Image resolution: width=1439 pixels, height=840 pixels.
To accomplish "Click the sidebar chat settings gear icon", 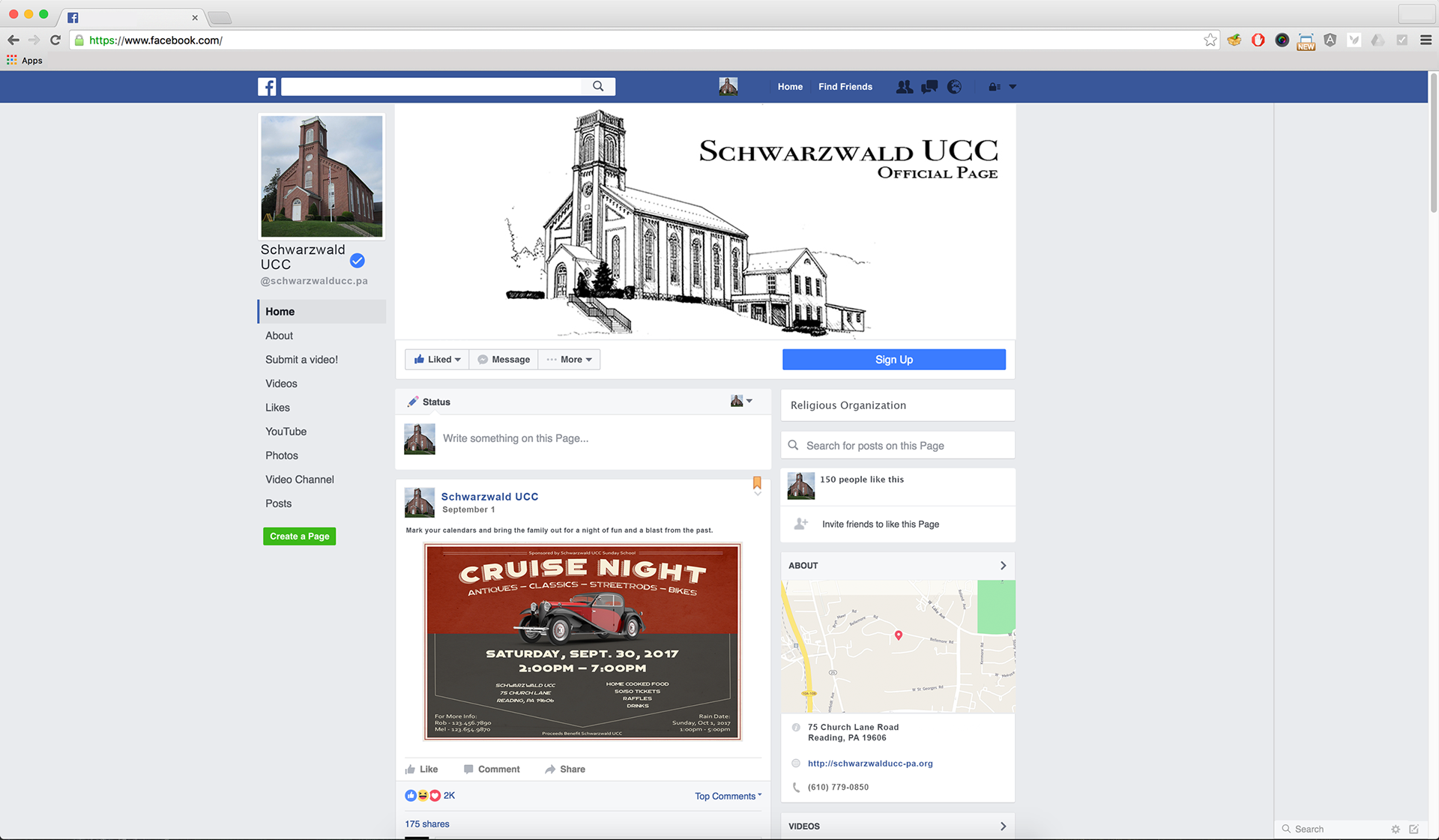I will (x=1395, y=829).
